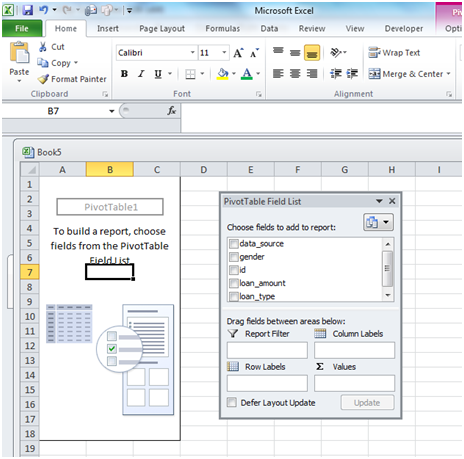Expand Merge & Center dropdown arrow
The height and width of the screenshot is (459, 464).
[x=448, y=74]
